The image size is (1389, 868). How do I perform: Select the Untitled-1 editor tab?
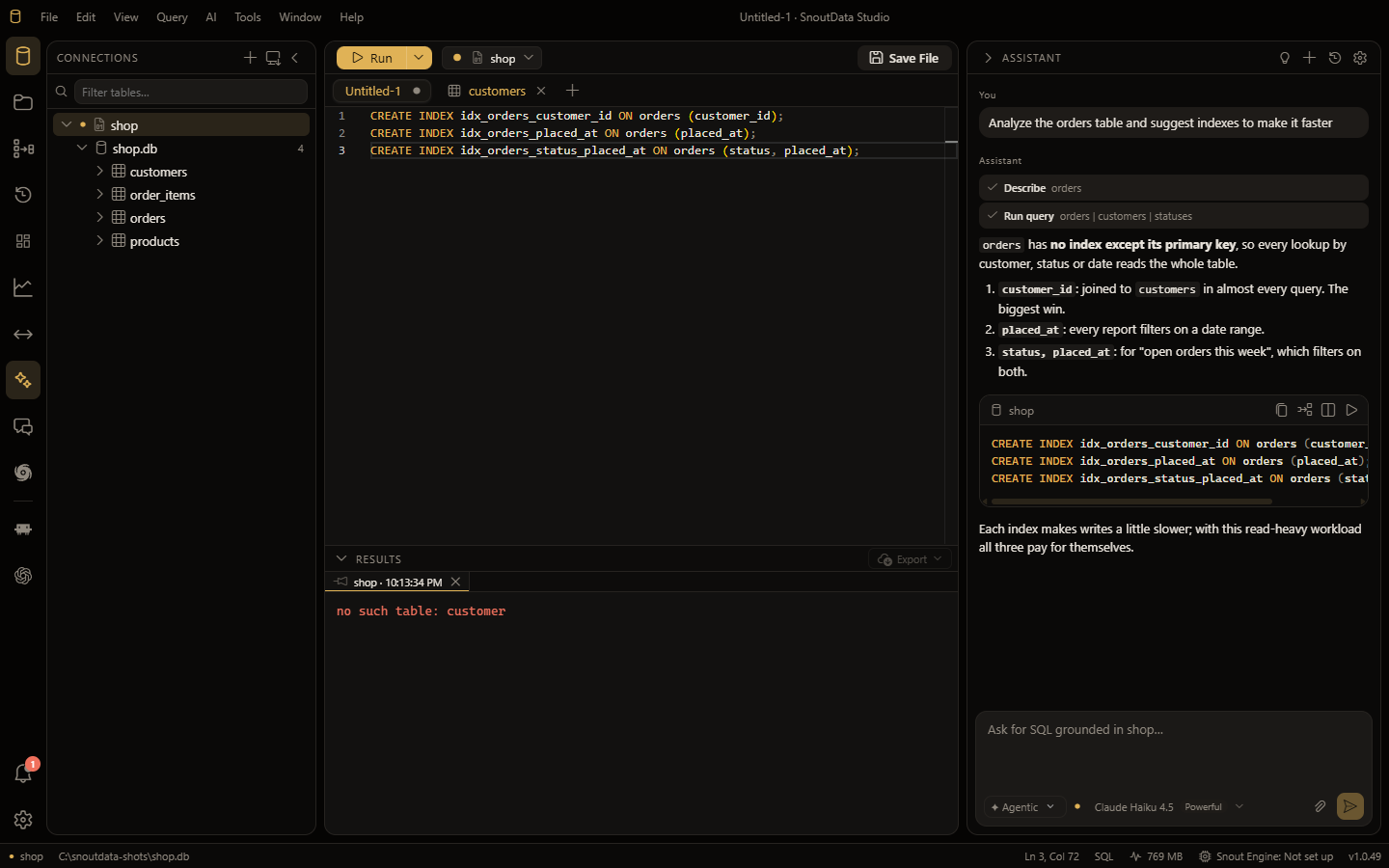pos(382,91)
